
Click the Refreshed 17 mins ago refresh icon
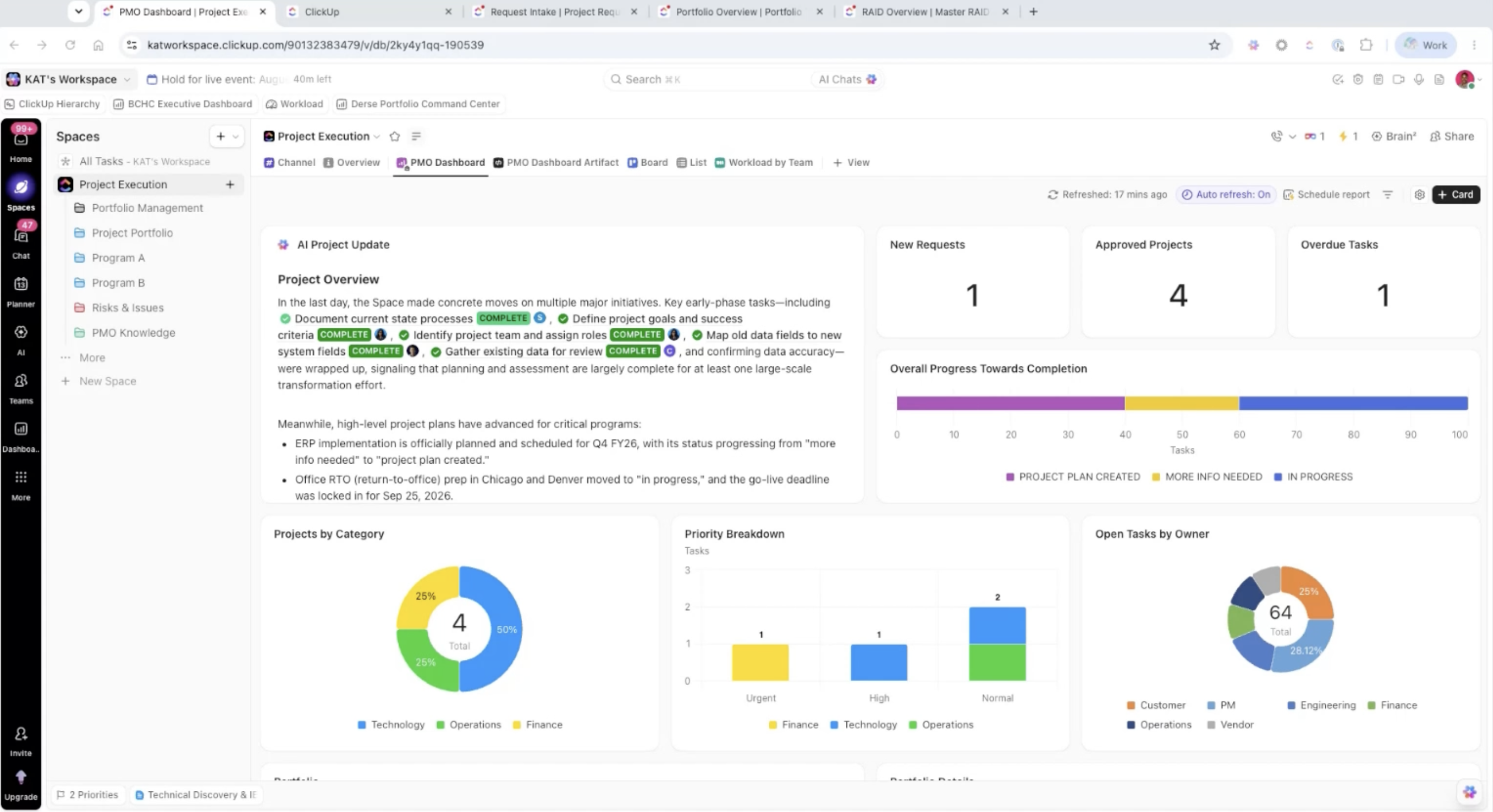pyautogui.click(x=1053, y=195)
